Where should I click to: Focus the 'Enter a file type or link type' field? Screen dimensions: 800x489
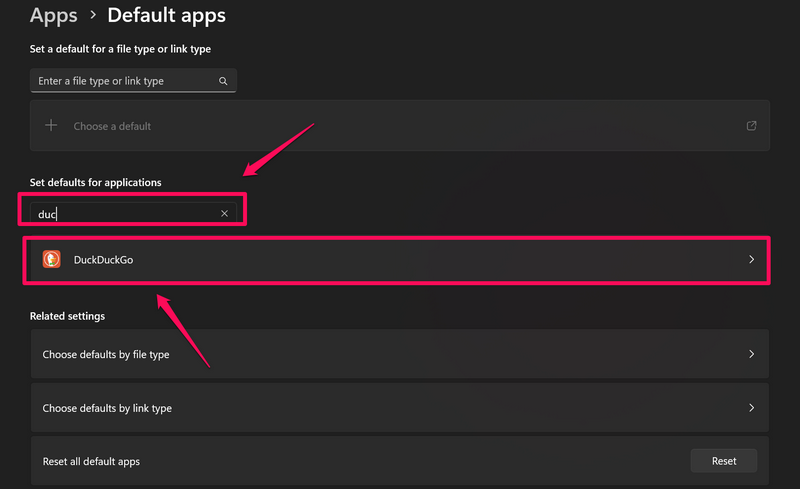[x=120, y=81]
